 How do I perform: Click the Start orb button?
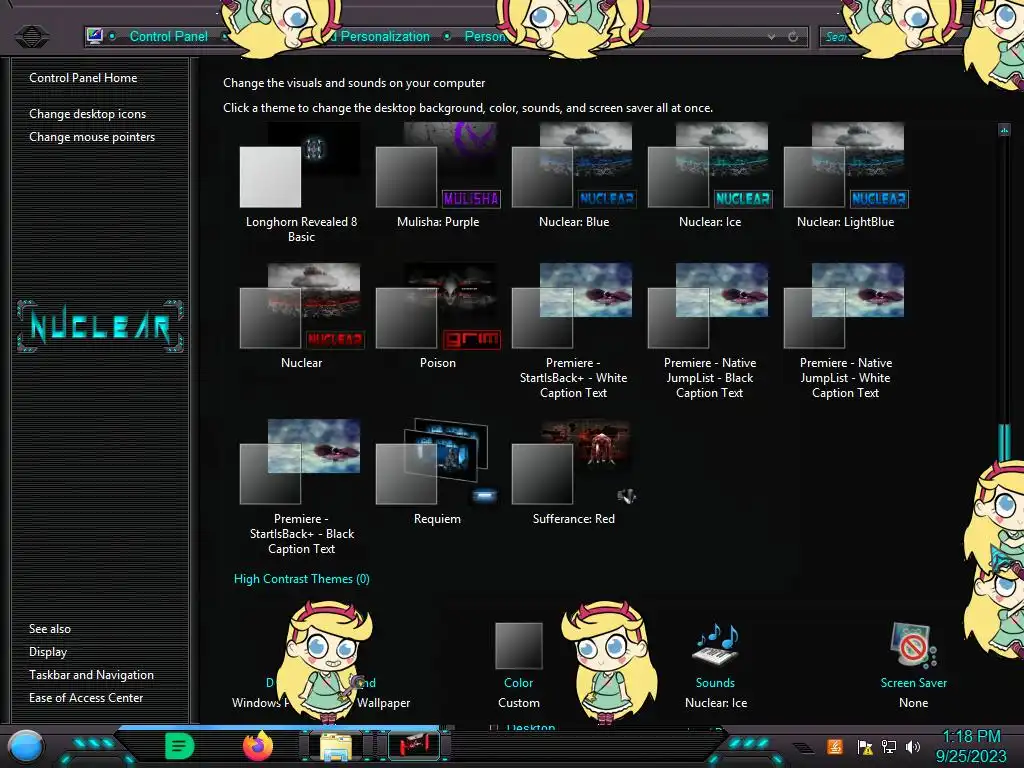point(26,746)
